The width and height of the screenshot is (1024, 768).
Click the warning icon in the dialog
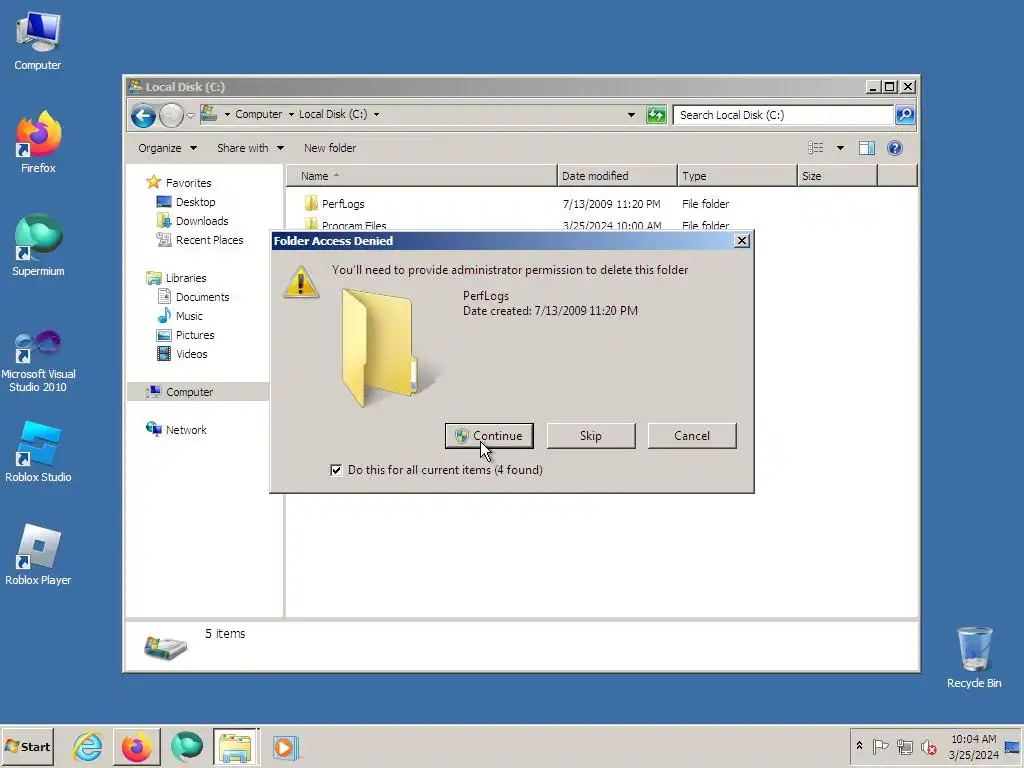301,282
